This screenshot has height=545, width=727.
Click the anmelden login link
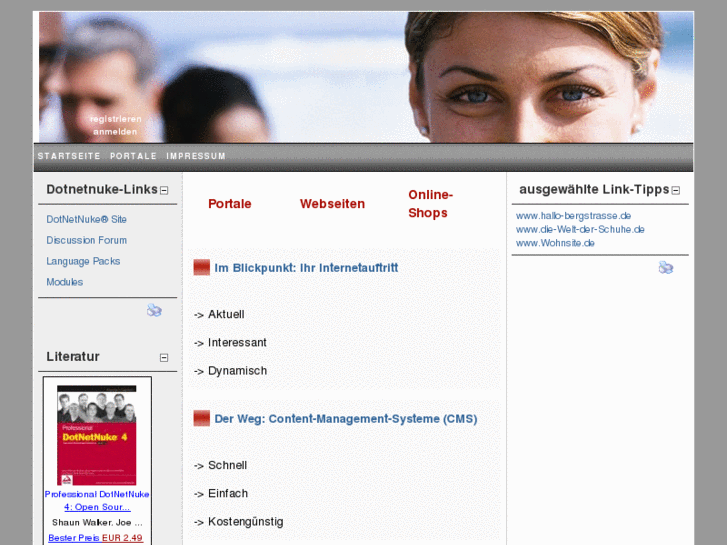(x=115, y=132)
